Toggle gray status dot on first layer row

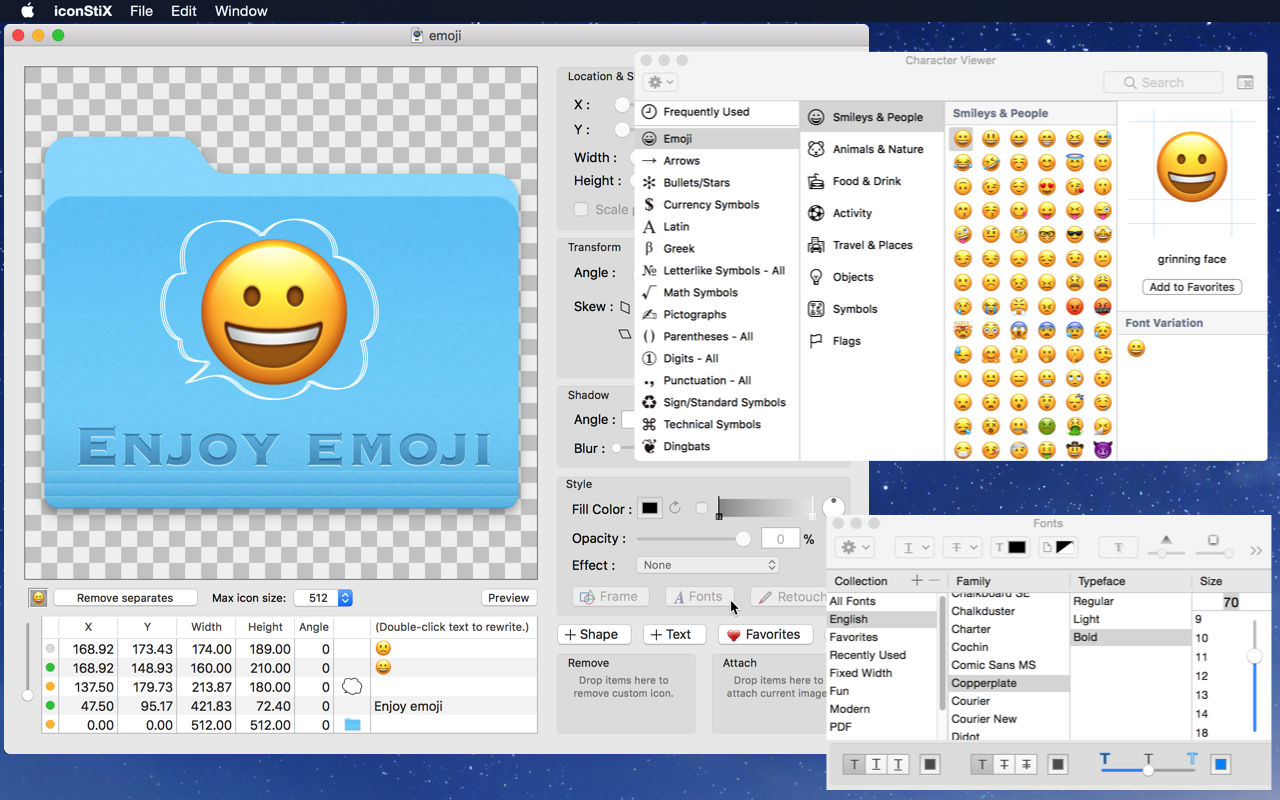pyautogui.click(x=50, y=649)
